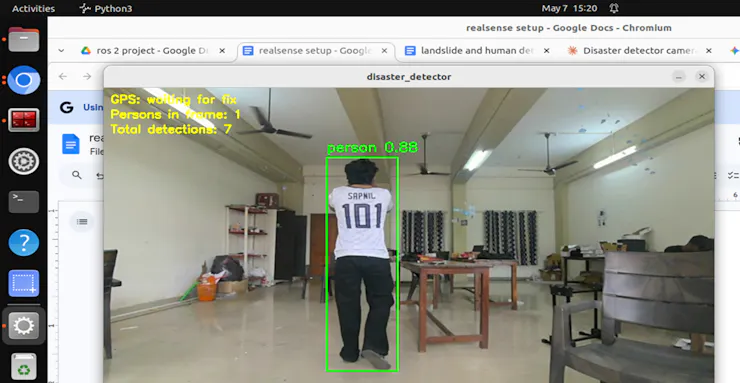Open the Trash in the dock
The width and height of the screenshot is (740, 383).
click(x=24, y=366)
